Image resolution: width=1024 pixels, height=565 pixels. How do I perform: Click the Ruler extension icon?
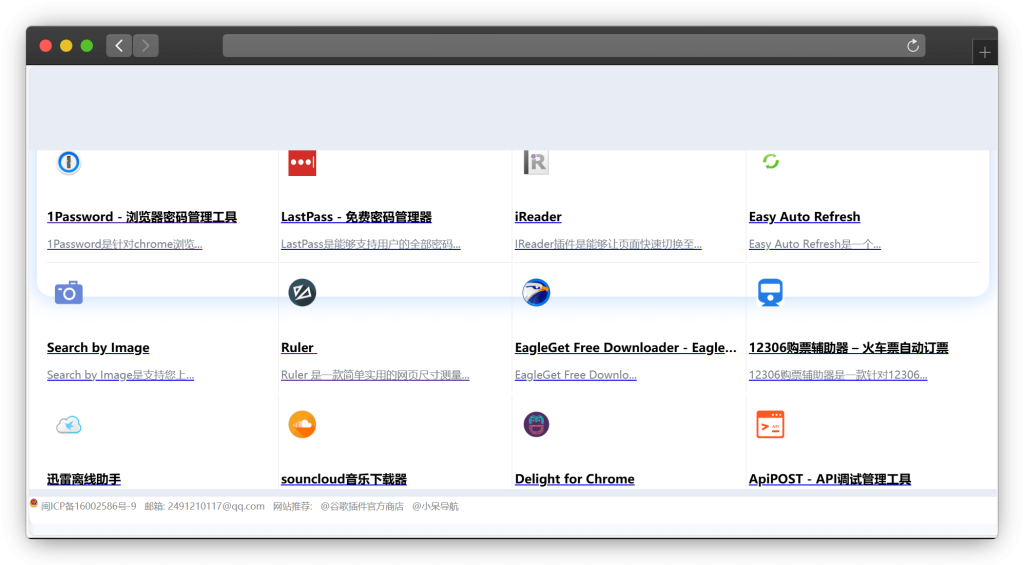tap(302, 292)
